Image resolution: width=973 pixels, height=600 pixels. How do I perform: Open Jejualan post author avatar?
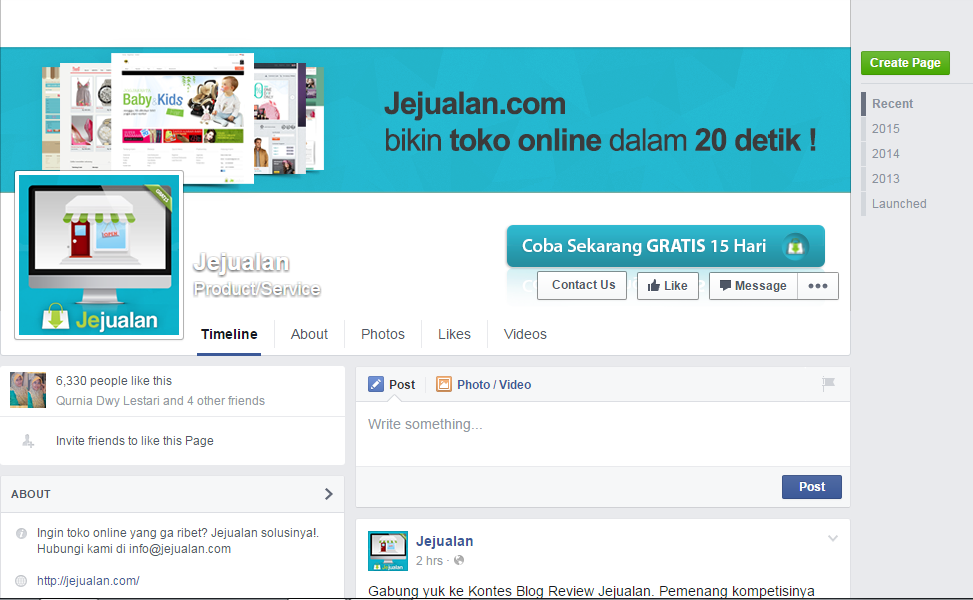point(388,551)
